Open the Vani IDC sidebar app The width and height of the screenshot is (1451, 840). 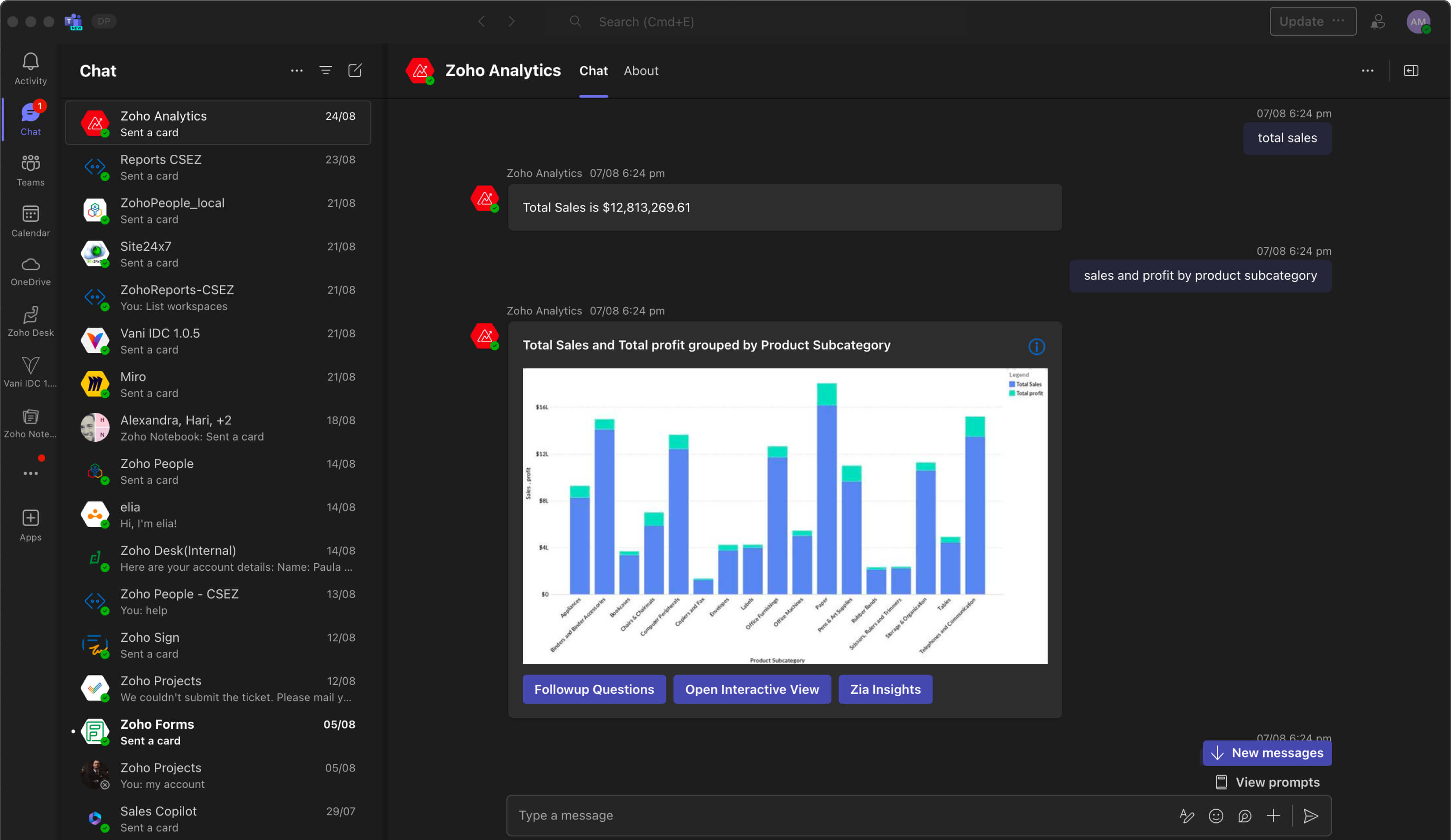pos(31,372)
